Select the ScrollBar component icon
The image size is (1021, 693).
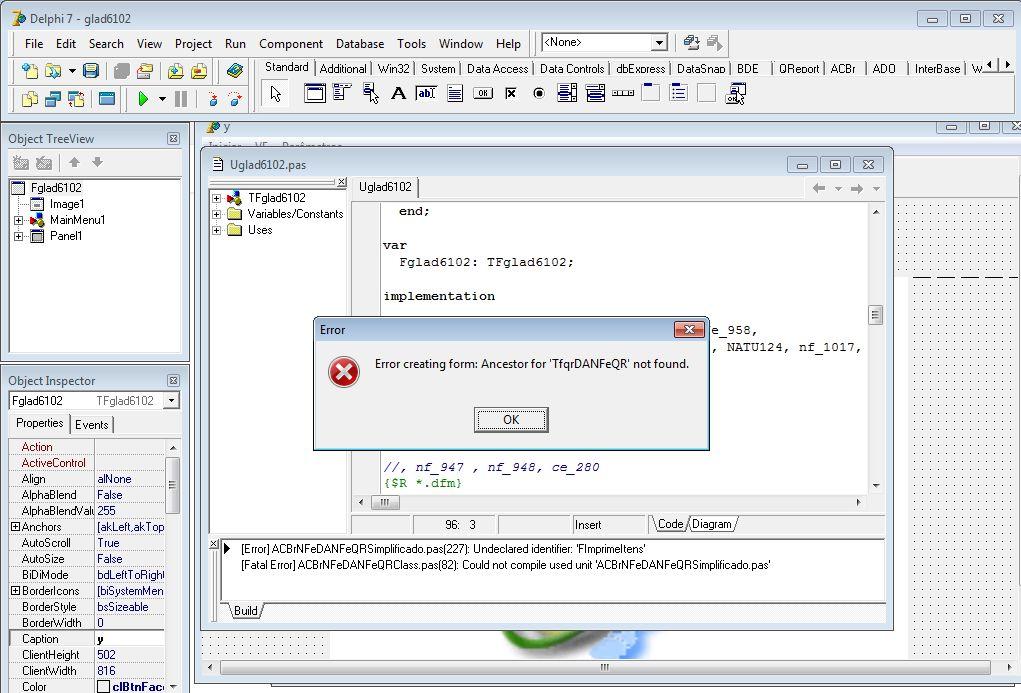pos(623,93)
